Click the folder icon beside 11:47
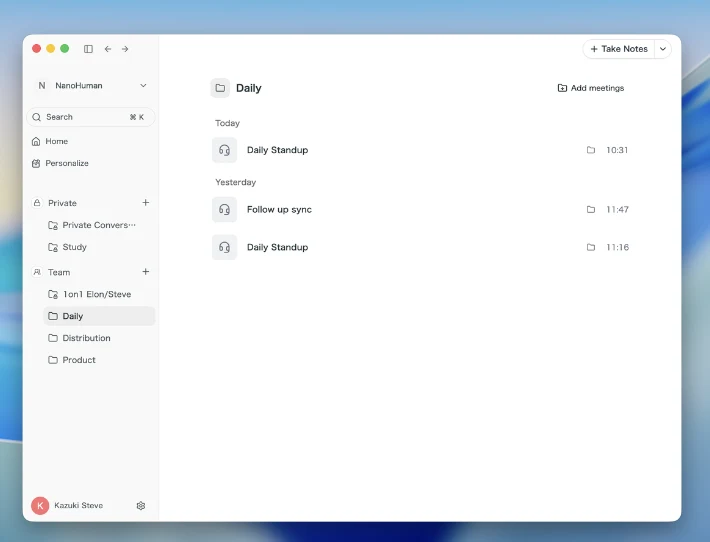The height and width of the screenshot is (542, 710). (x=591, y=209)
